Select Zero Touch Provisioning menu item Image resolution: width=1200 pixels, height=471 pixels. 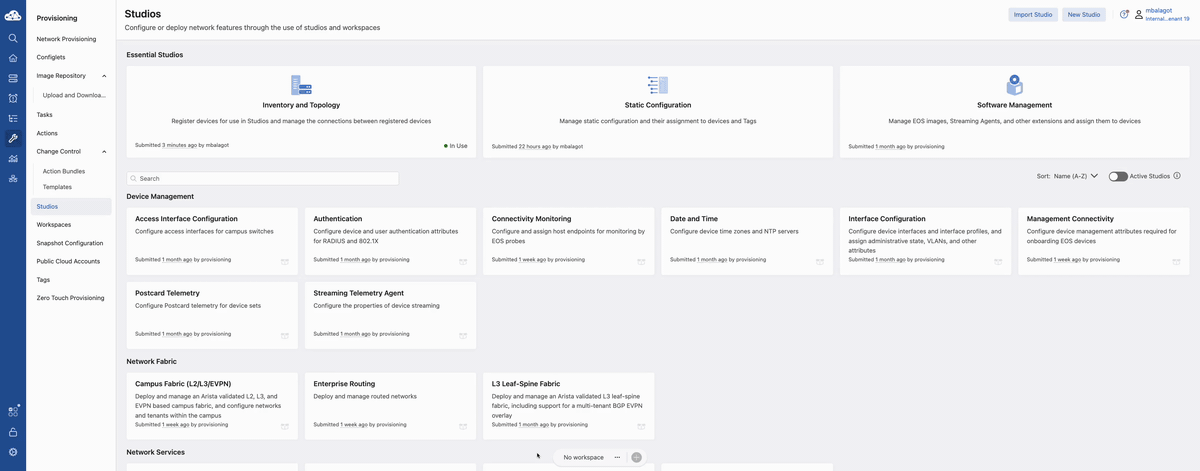[x=70, y=298]
